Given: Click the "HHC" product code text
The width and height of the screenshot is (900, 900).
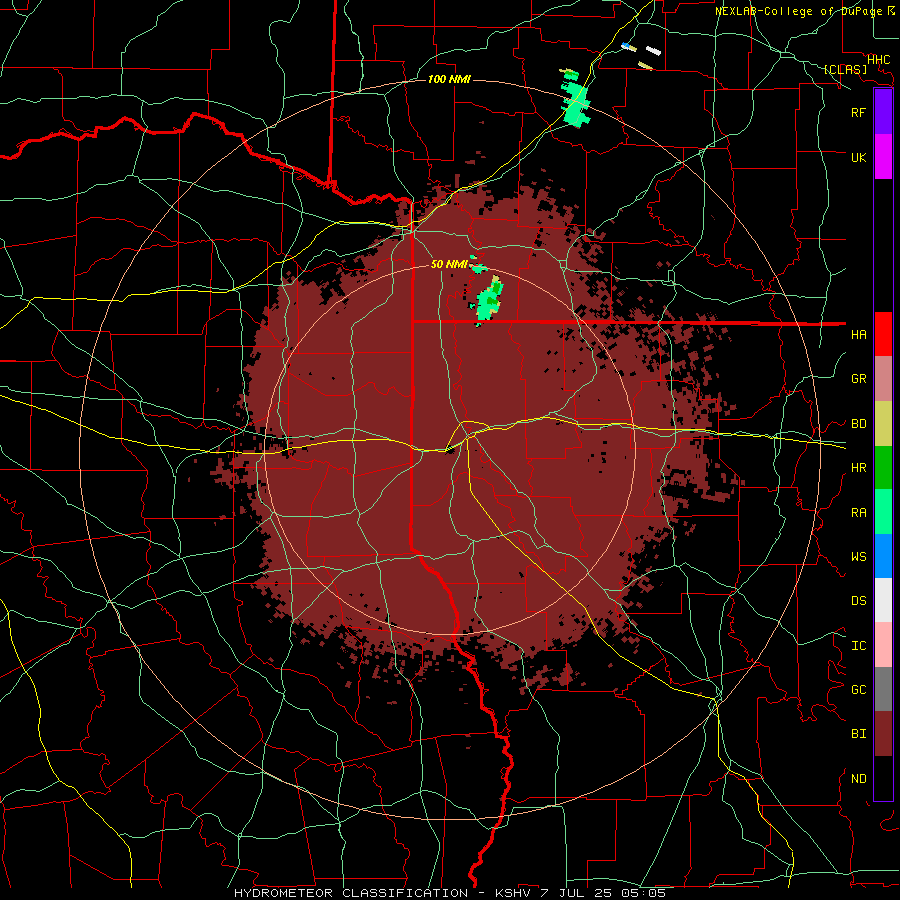Looking at the screenshot, I should click(x=878, y=60).
